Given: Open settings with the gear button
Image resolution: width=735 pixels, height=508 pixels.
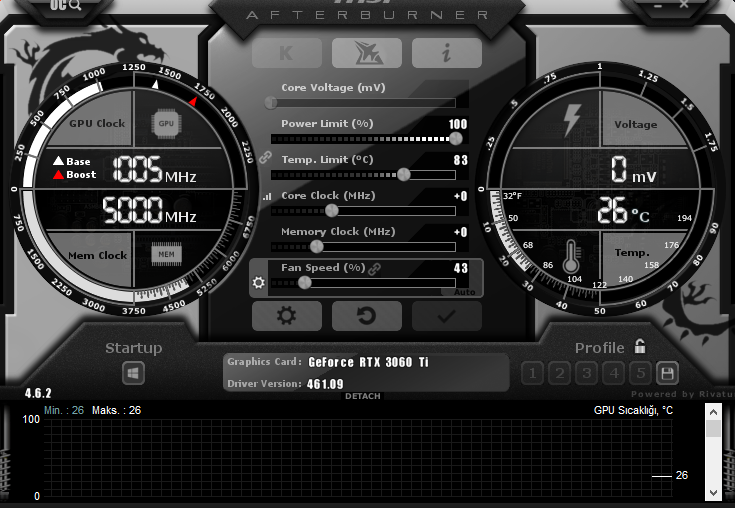Looking at the screenshot, I should pyautogui.click(x=287, y=316).
